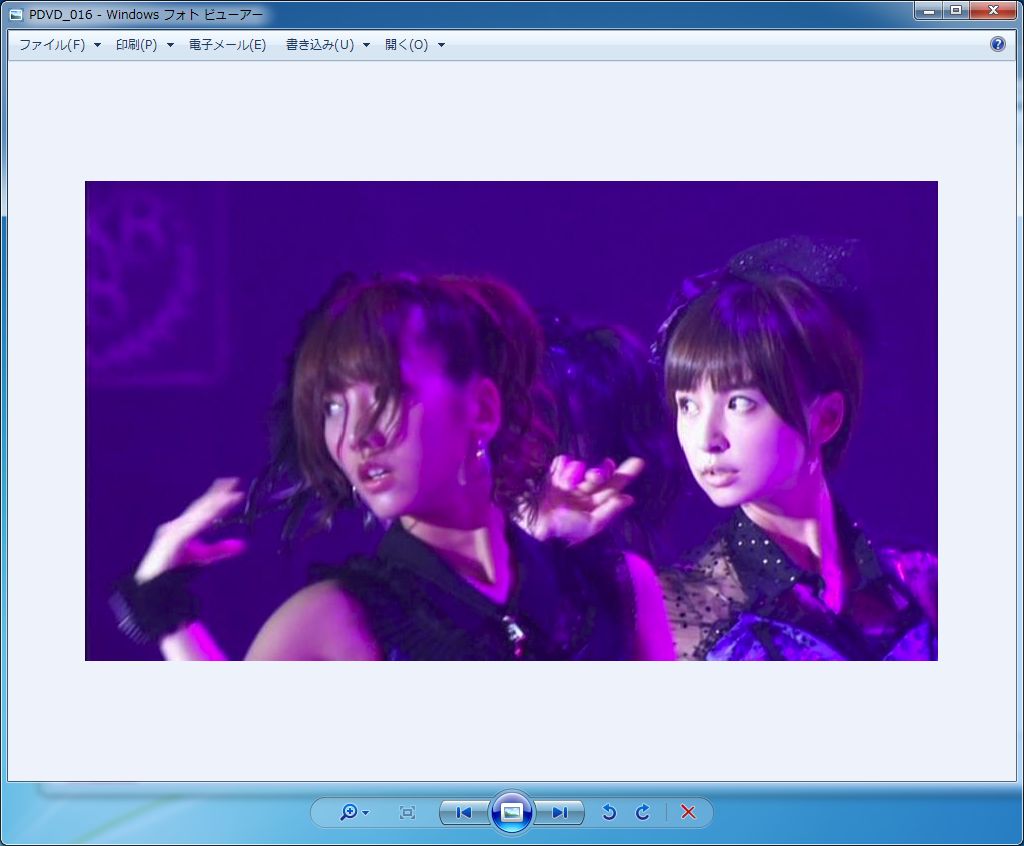Screen dimensions: 1024x846
Task: Go to the previous image
Action: tap(464, 812)
